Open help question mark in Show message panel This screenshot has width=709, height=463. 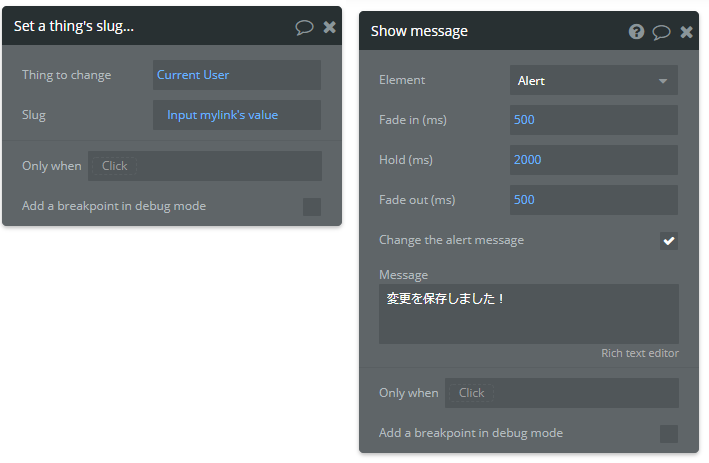point(636,32)
